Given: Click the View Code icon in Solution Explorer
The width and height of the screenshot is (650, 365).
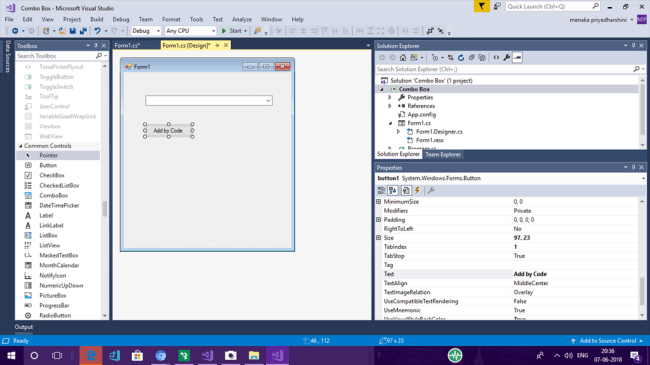Looking at the screenshot, I should click(x=496, y=58).
